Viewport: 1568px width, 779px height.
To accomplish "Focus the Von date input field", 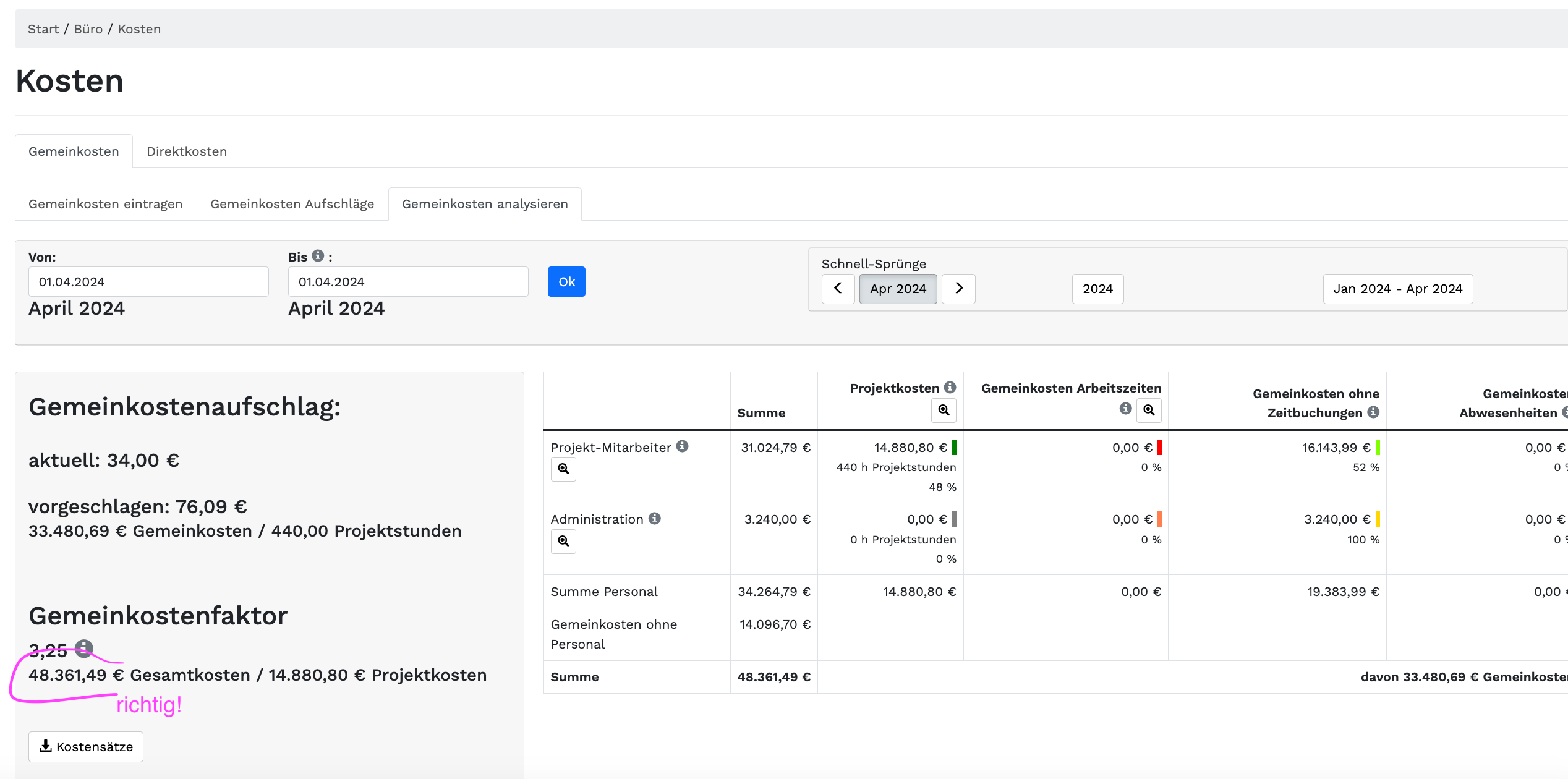I will [148, 282].
